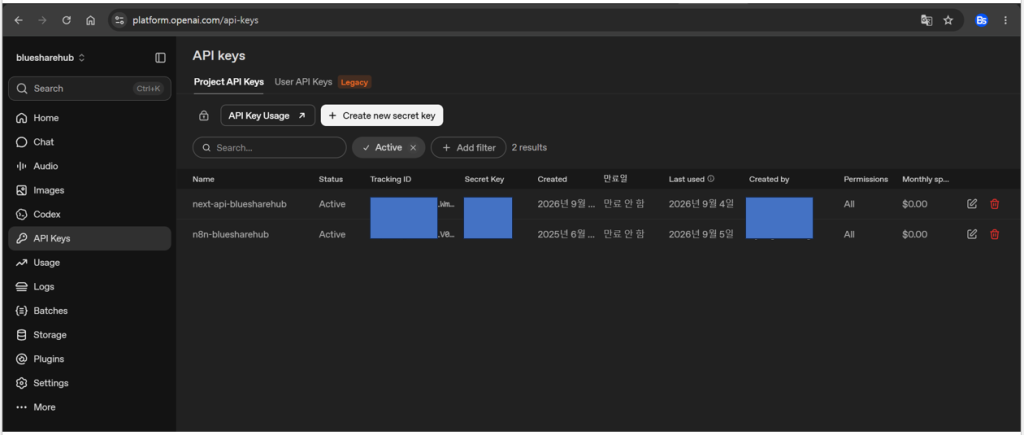Remove the Active filter with its X
The width and height of the screenshot is (1024, 435).
pos(413,148)
